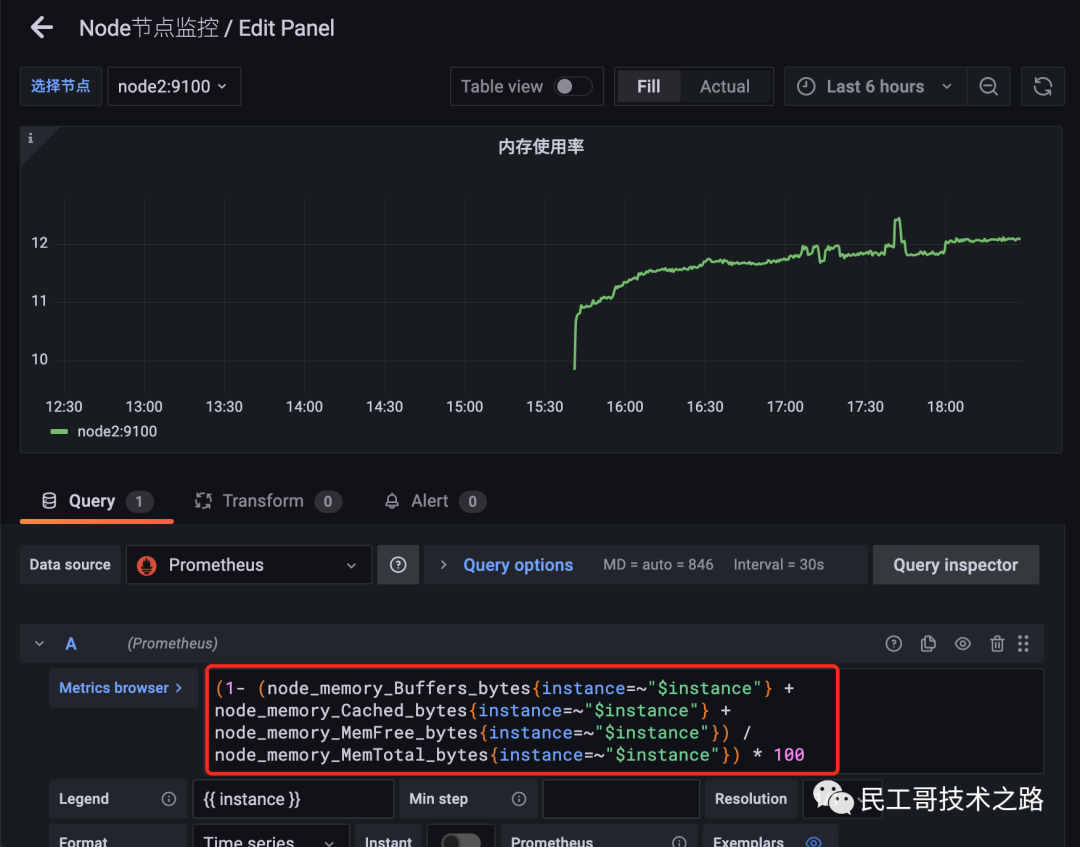This screenshot has width=1080, height=847.
Task: Click the panel title 内存使用率
Action: pyautogui.click(x=541, y=147)
